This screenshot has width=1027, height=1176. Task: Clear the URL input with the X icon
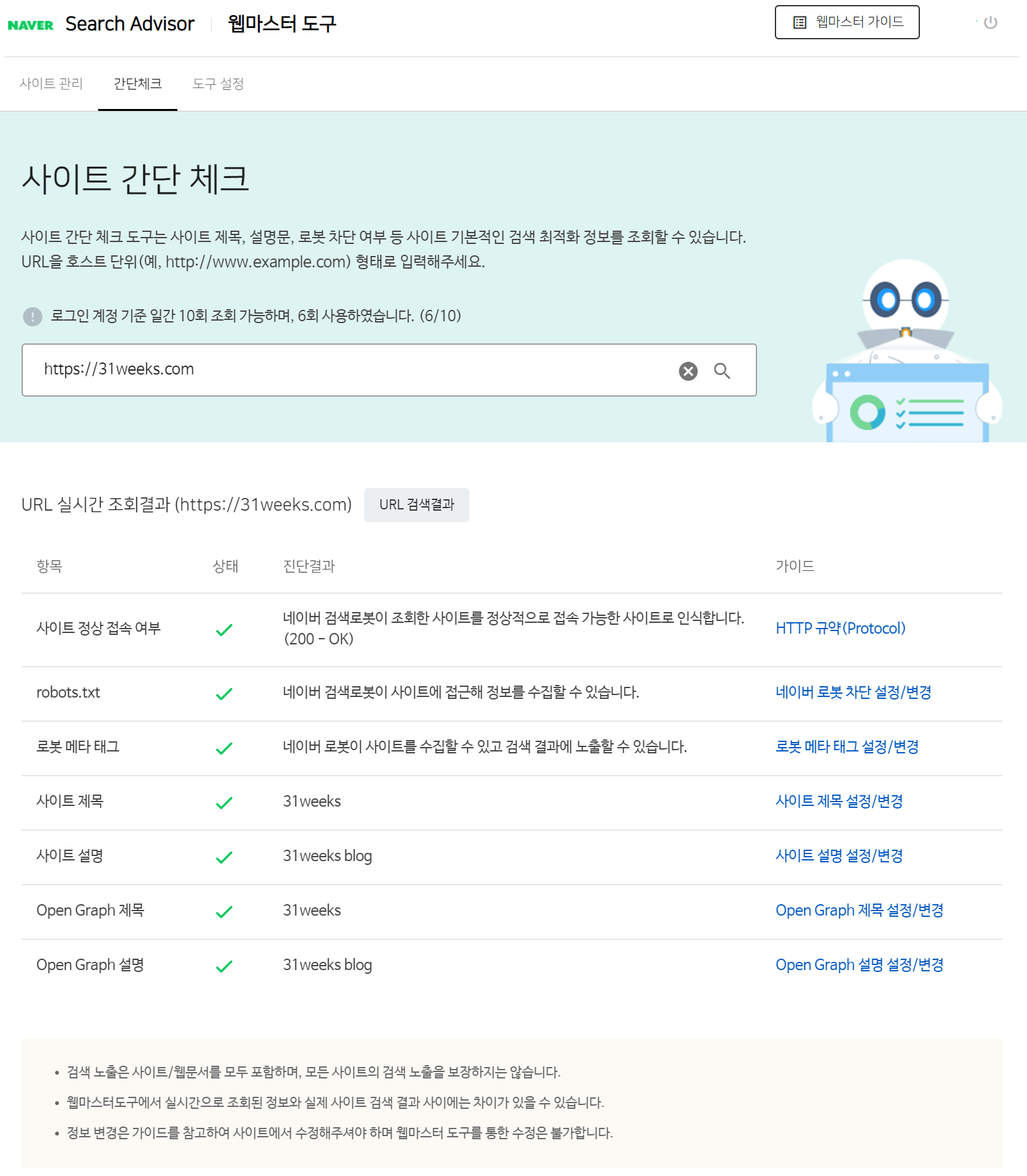688,371
